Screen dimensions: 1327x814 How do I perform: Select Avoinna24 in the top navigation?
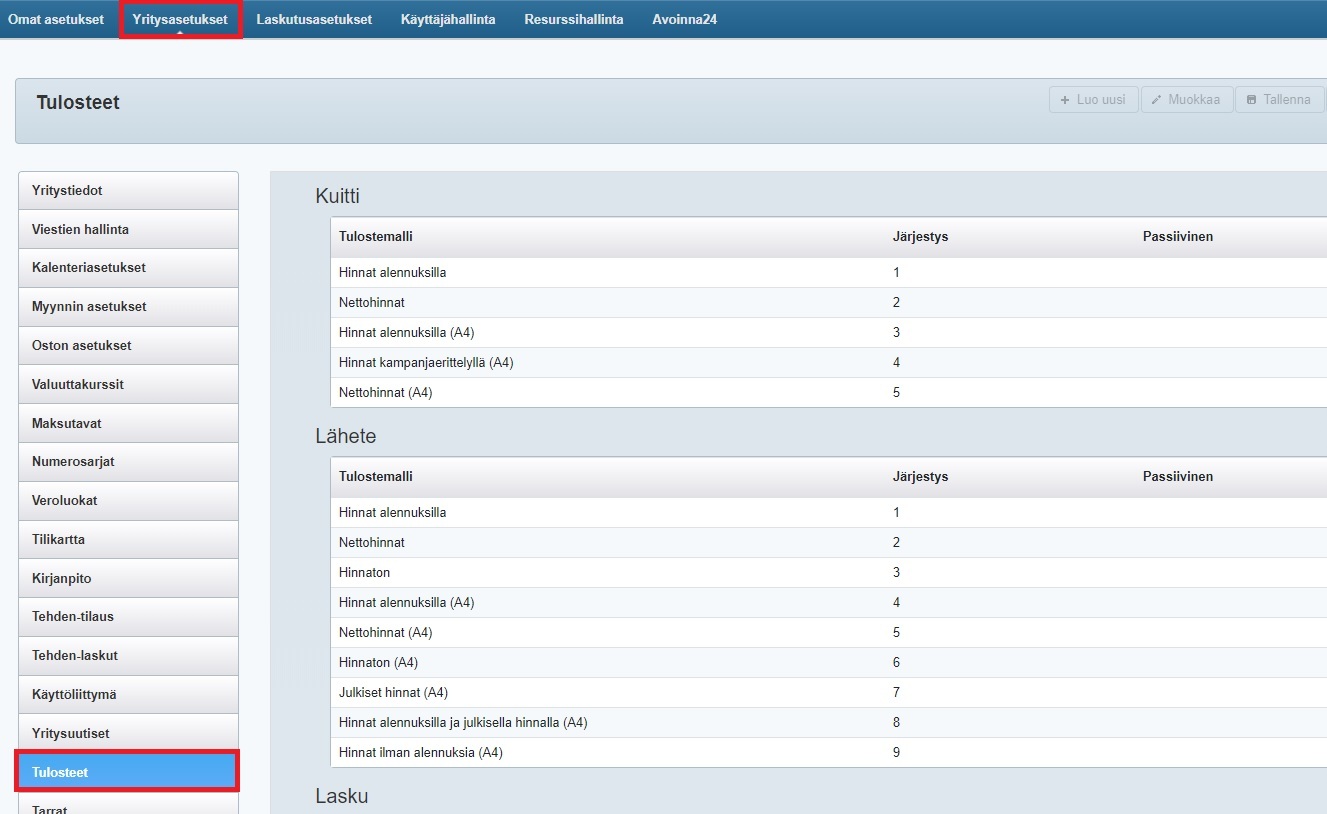coord(684,19)
